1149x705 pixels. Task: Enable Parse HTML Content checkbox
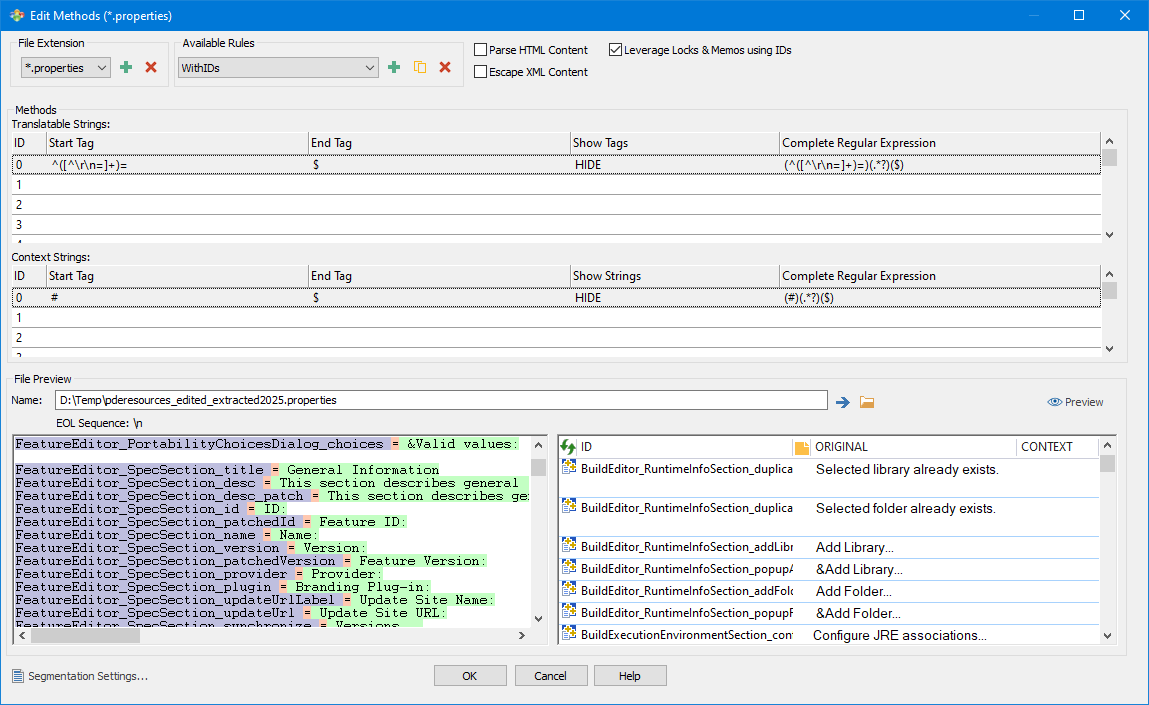coord(481,50)
